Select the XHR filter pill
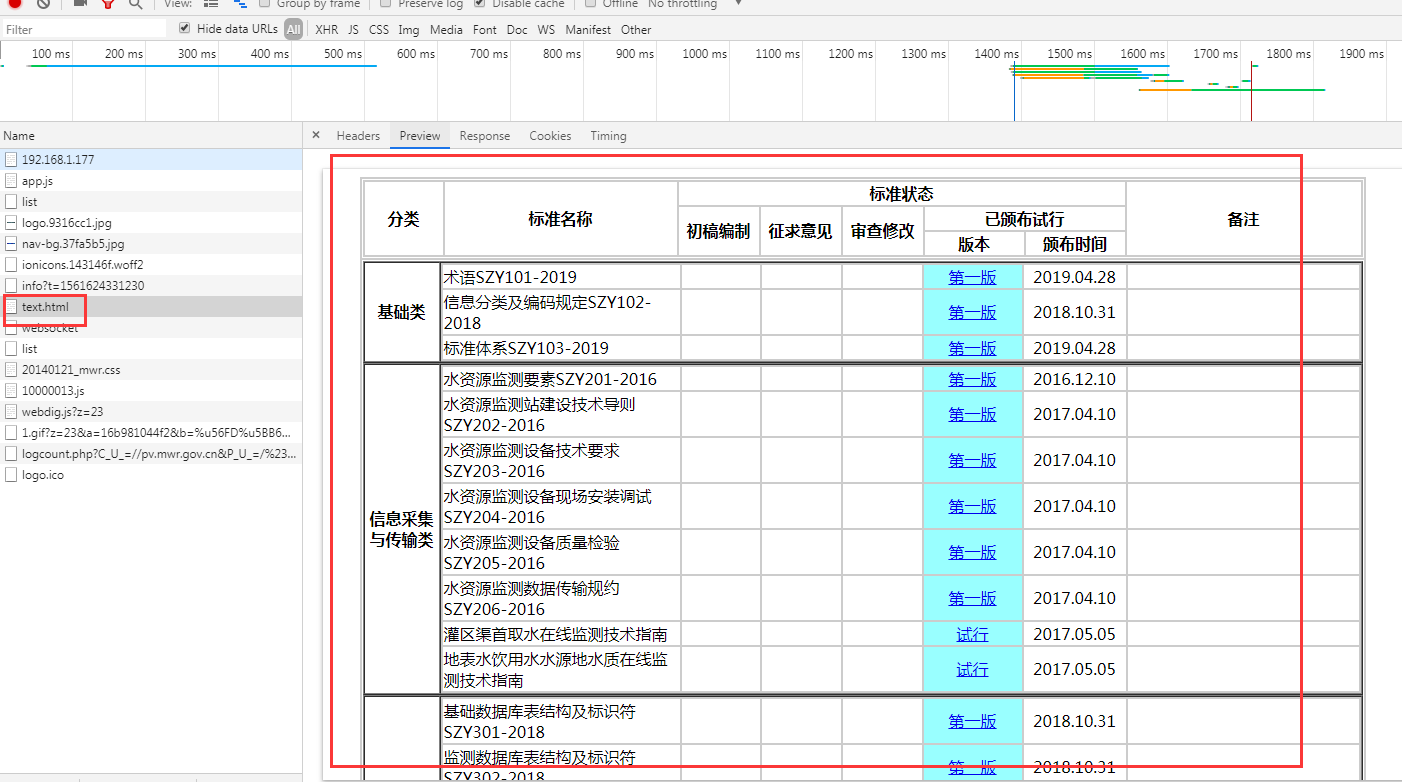 point(326,29)
